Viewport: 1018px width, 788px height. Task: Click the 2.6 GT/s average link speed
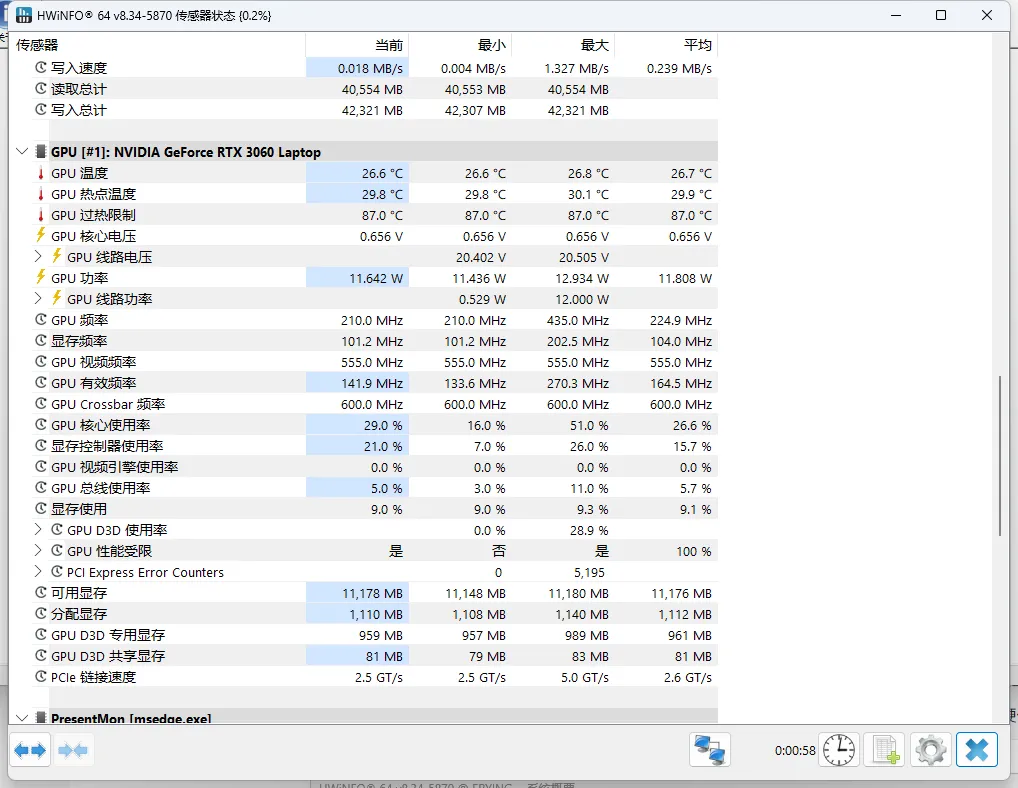tap(688, 678)
